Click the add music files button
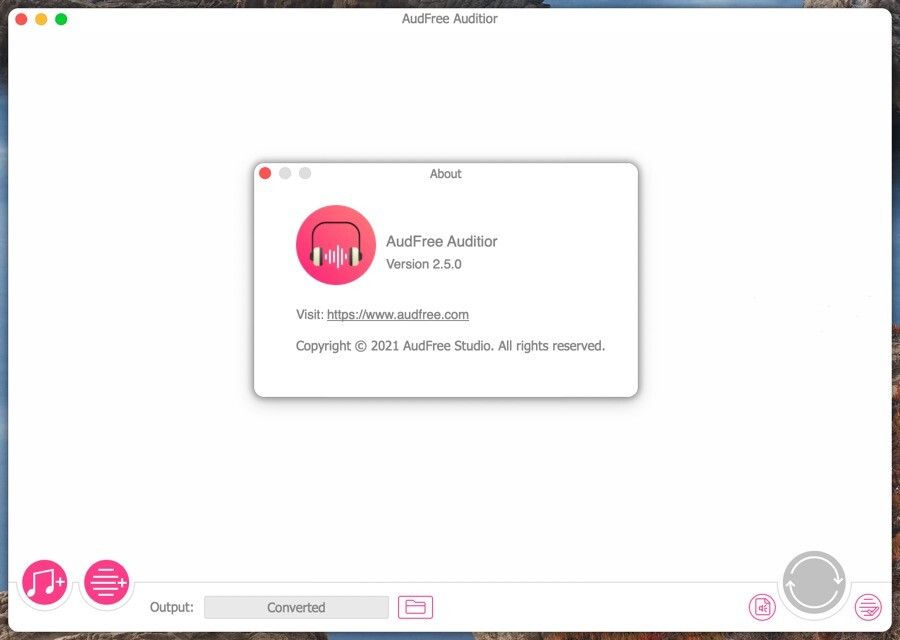 tap(45, 582)
